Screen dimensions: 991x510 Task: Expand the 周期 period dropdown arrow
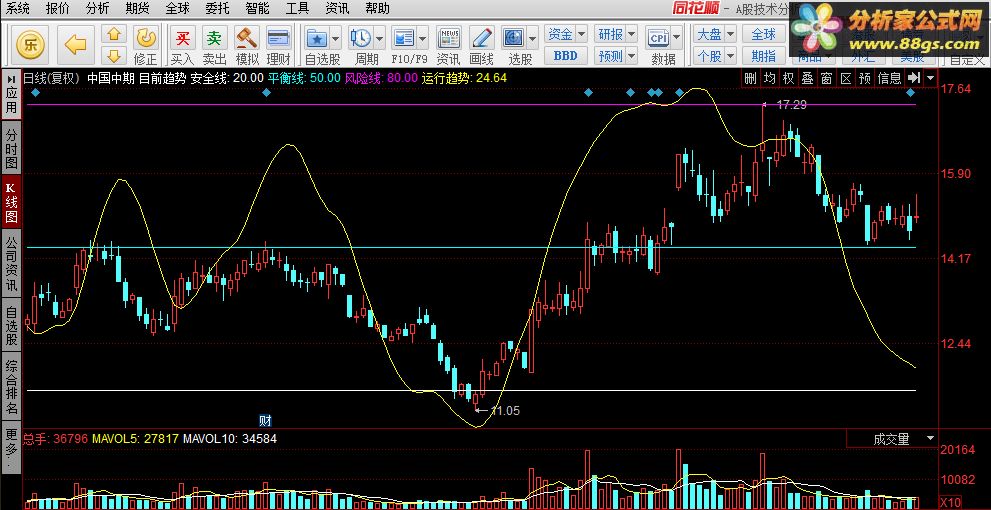[x=379, y=38]
